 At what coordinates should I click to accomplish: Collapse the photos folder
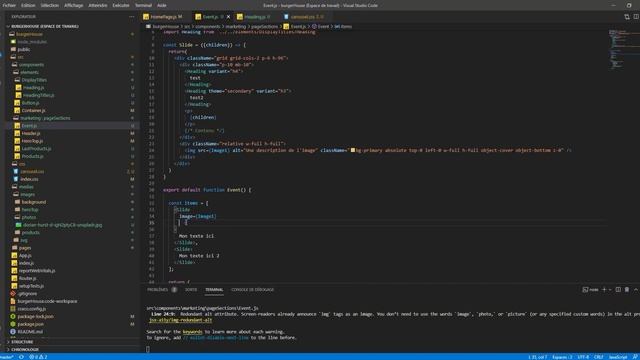29,217
